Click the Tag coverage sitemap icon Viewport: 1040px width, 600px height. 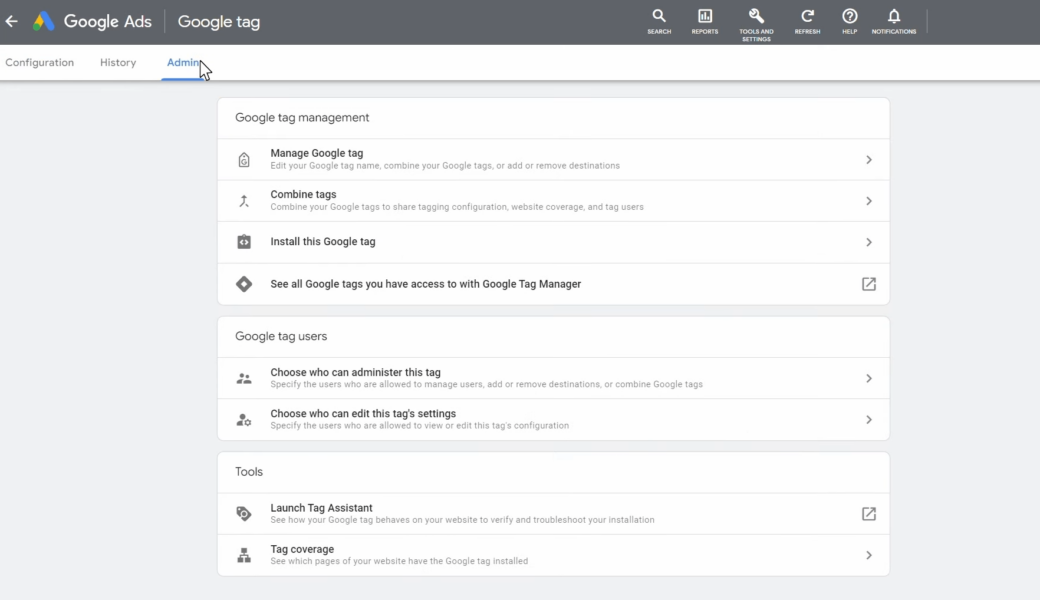[243, 554]
